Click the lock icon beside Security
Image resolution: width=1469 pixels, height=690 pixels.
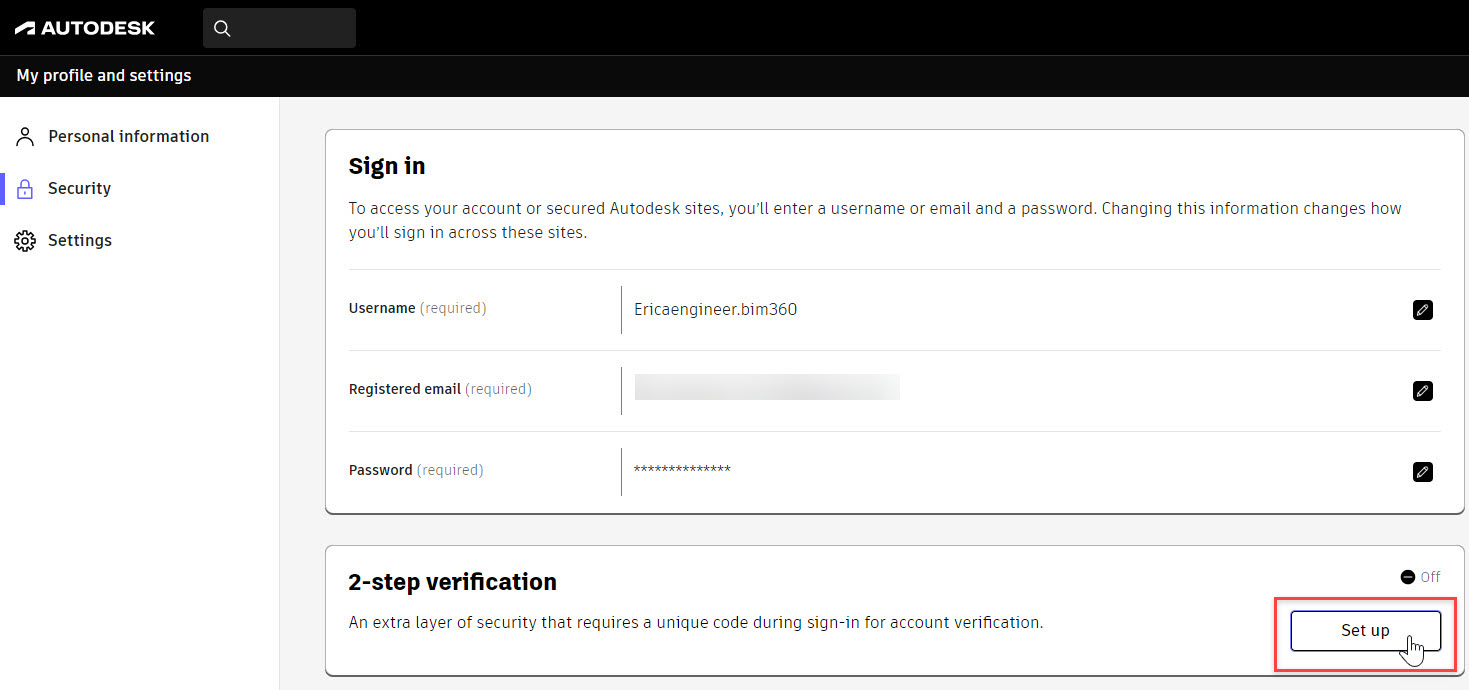point(26,189)
